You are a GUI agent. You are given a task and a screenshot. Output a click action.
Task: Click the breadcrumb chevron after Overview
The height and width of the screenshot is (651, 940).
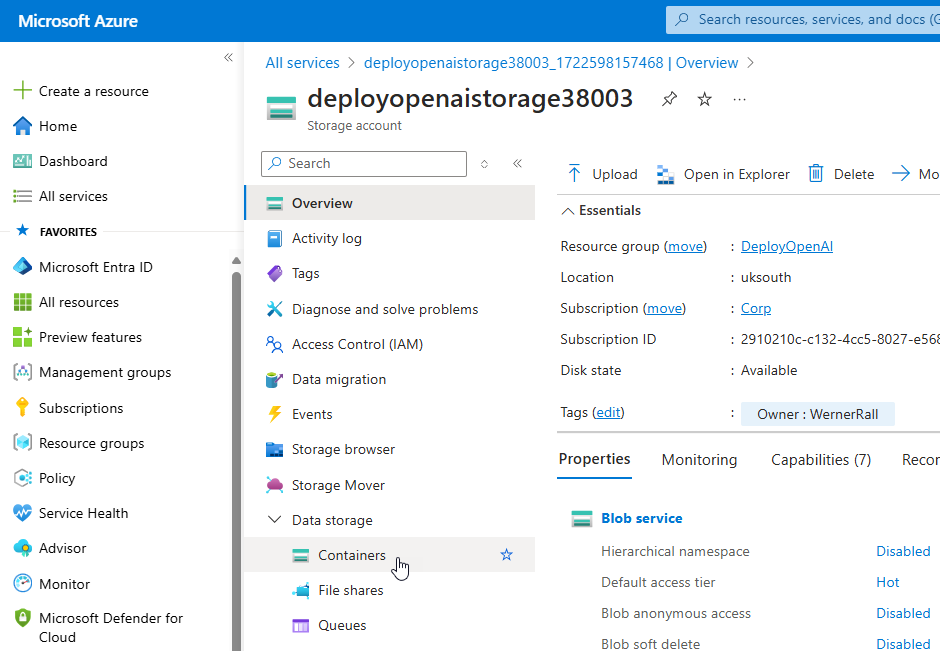[x=751, y=63]
